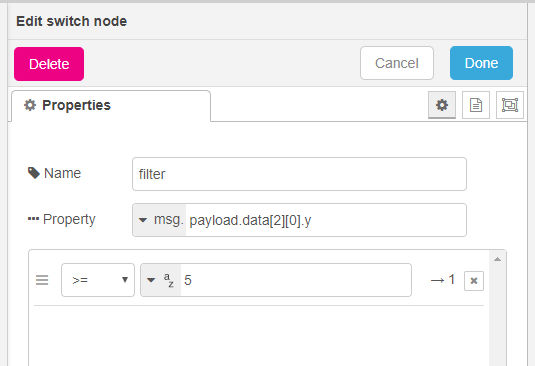Click the arrow to output 1
The width and height of the screenshot is (535, 366).
point(437,280)
